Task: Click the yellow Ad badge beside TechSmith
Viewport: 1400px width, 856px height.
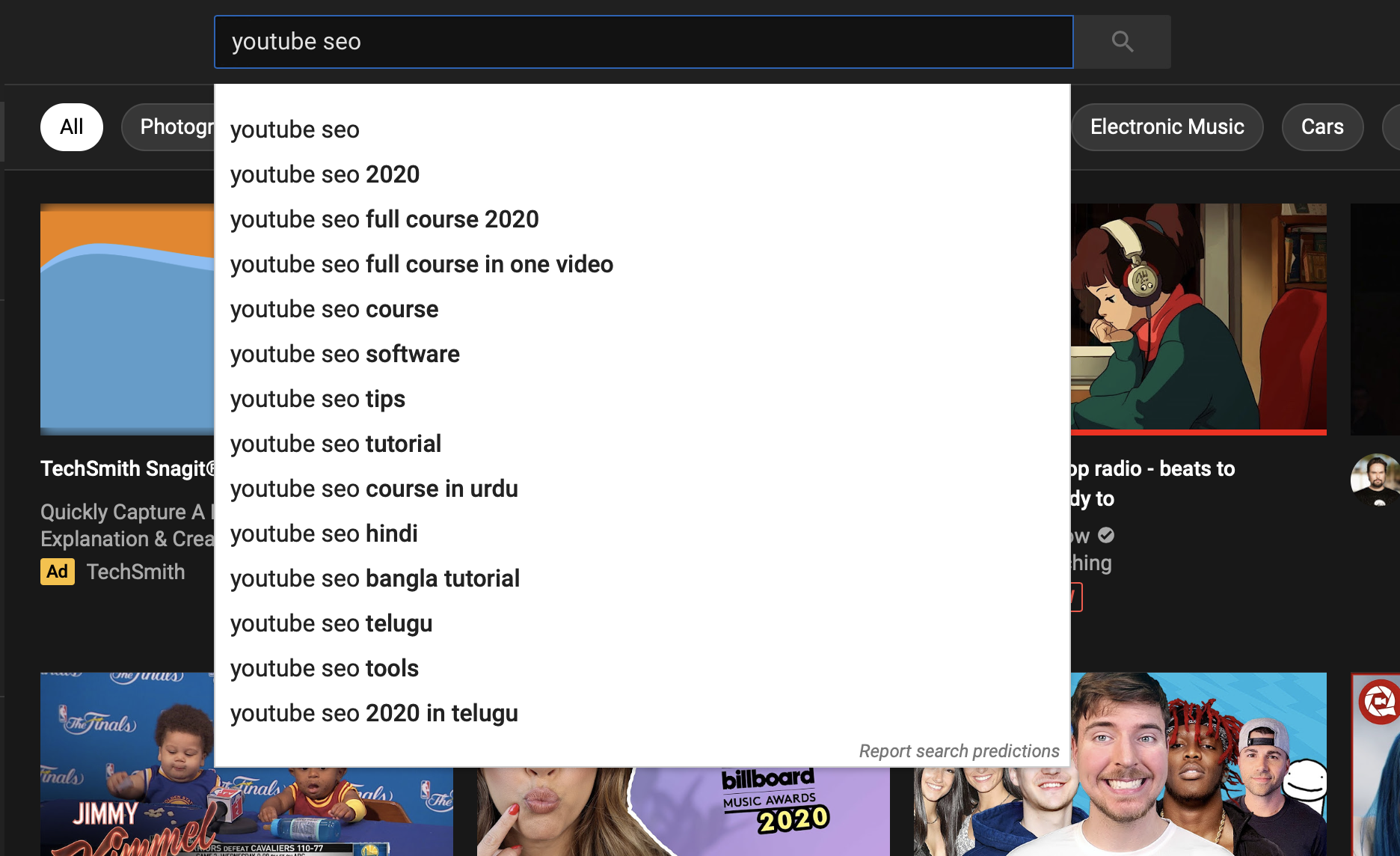Action: pyautogui.click(x=58, y=572)
